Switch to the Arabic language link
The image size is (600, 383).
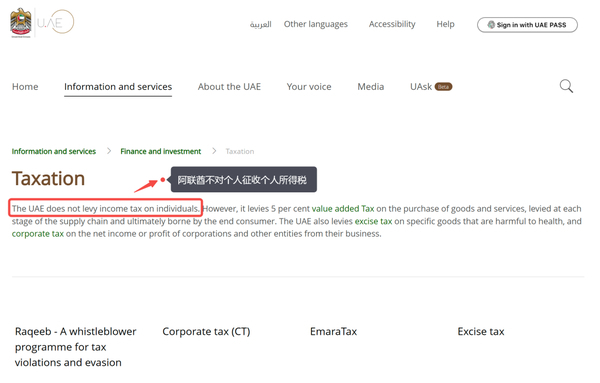pyautogui.click(x=261, y=24)
